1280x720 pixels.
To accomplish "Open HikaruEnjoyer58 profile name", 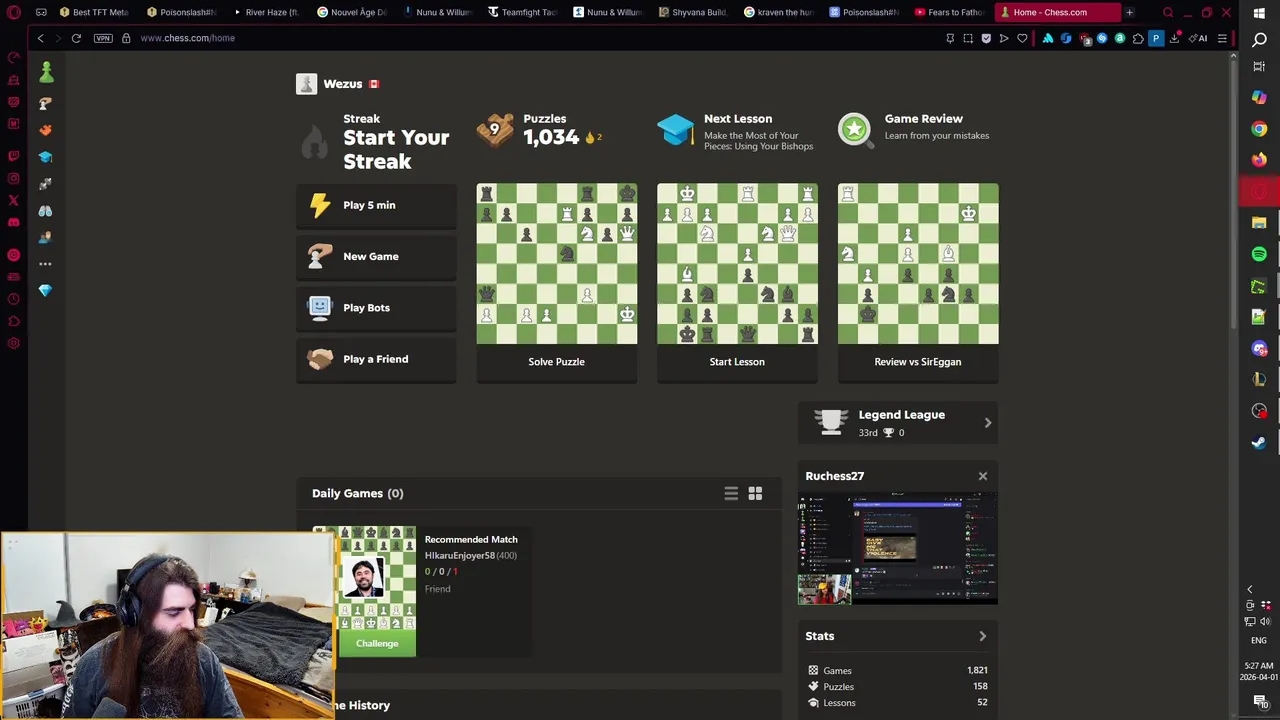I will click(x=460, y=555).
